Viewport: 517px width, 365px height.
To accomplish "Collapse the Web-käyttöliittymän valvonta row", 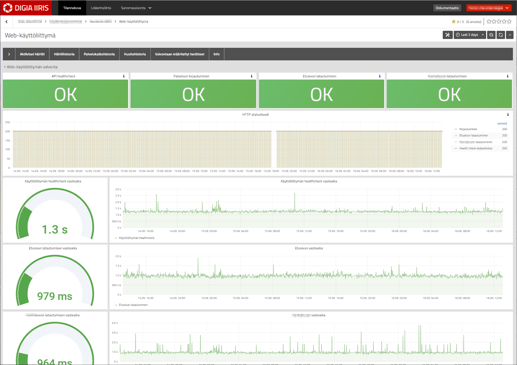I will pos(31,67).
